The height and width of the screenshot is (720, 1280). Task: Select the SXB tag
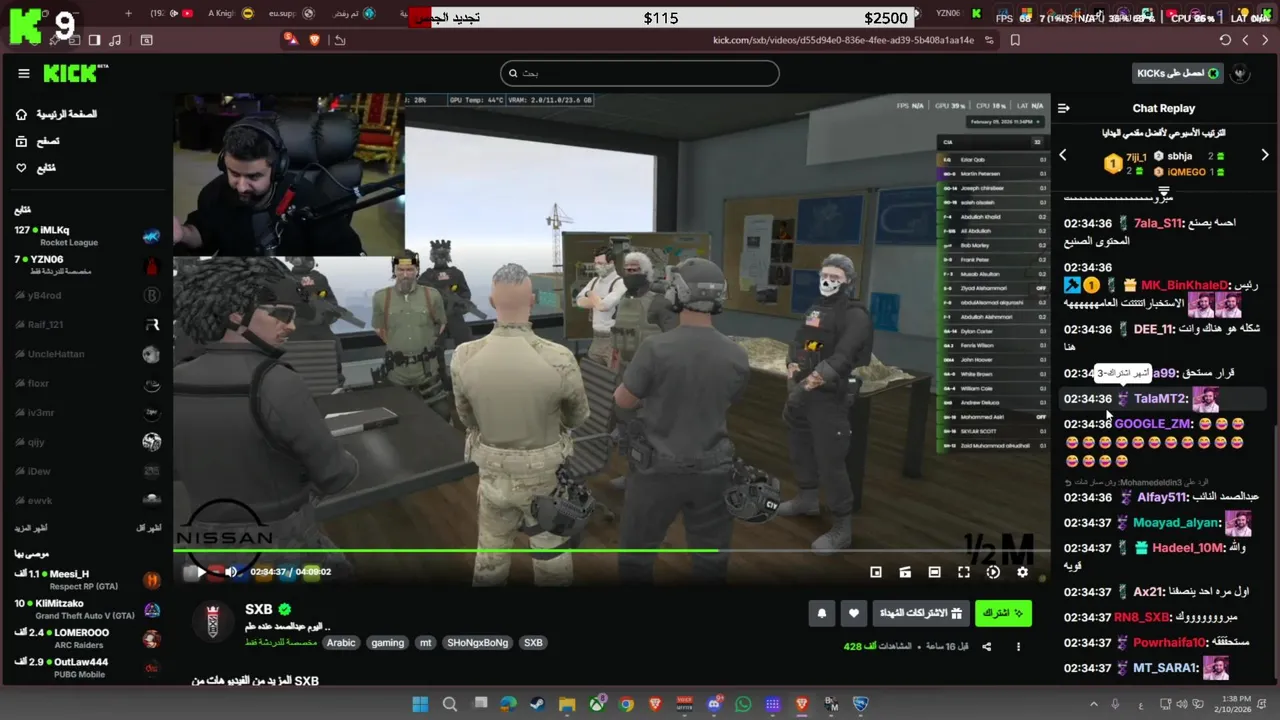point(533,643)
